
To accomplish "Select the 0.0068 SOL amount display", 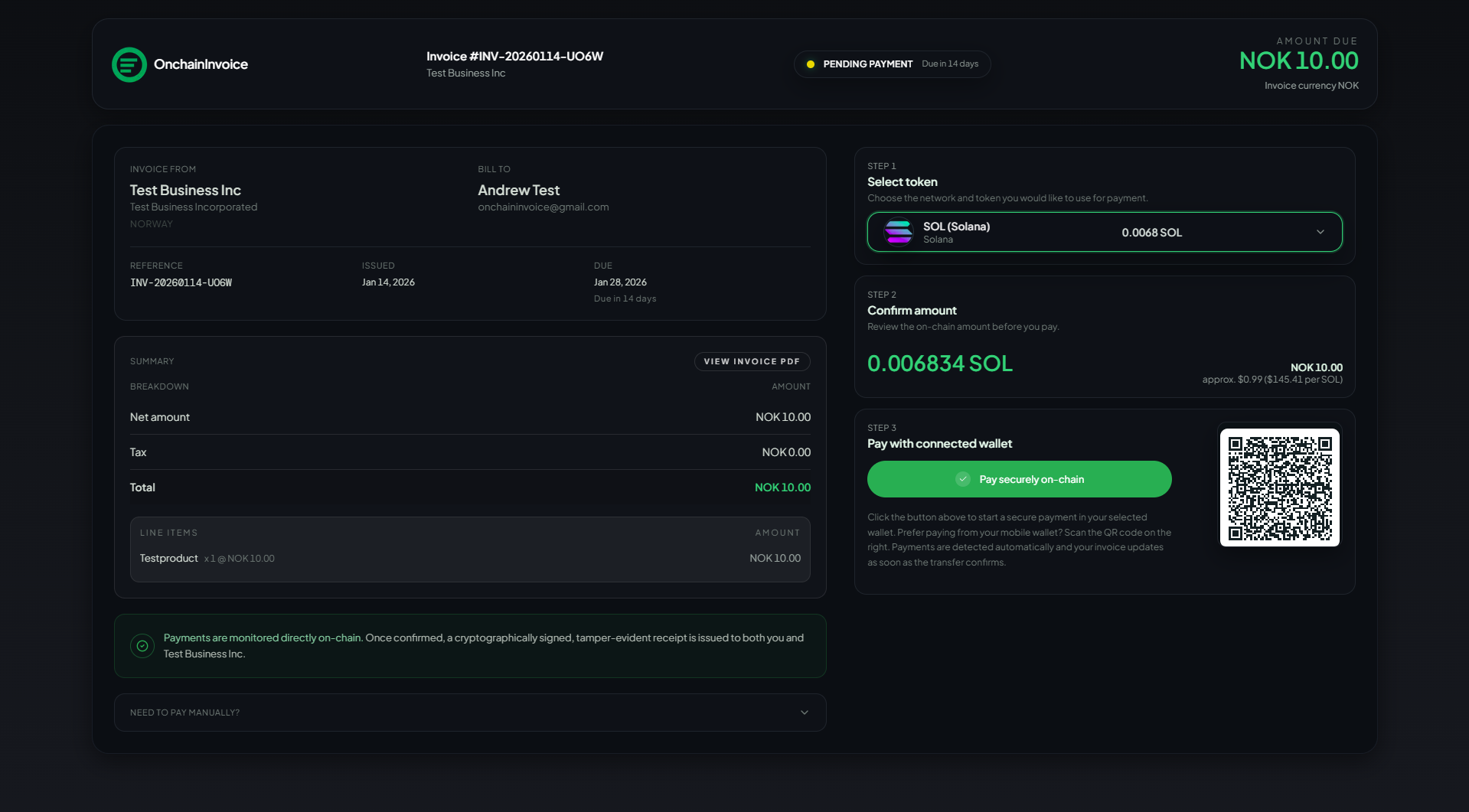I will [x=1151, y=233].
